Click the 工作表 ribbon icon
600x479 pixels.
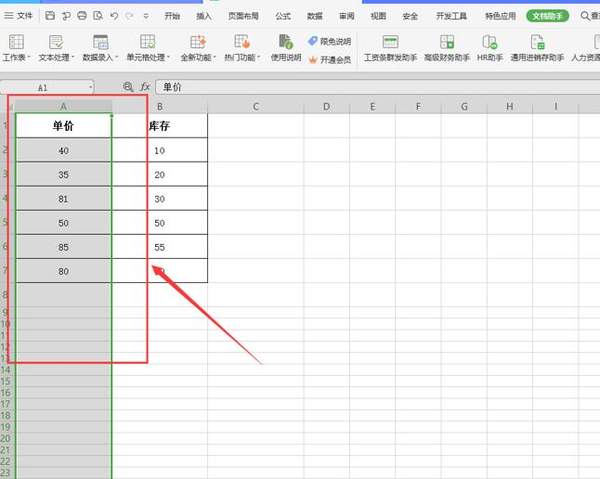[16, 42]
